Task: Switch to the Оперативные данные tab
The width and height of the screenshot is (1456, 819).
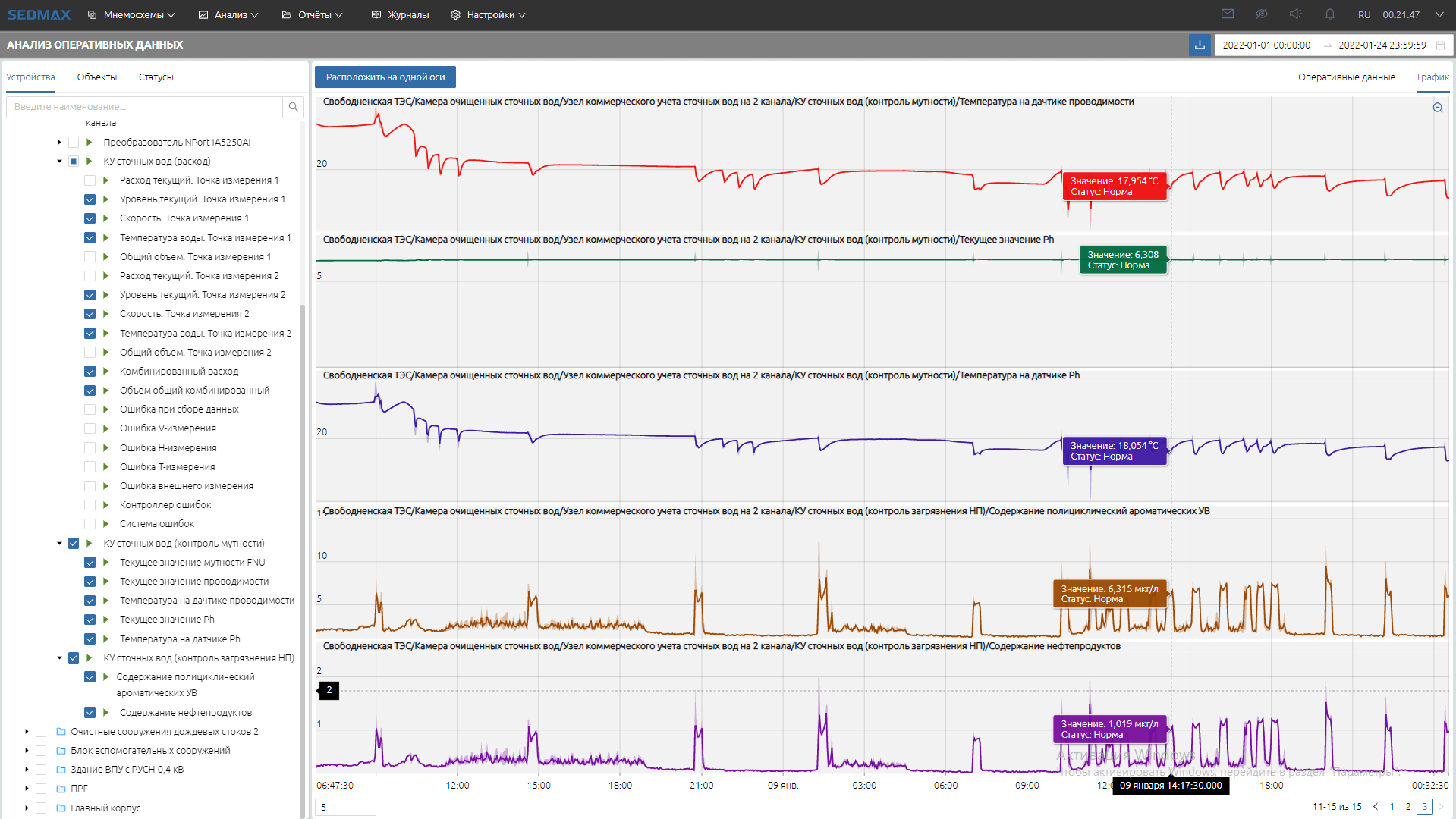Action: coord(1346,77)
